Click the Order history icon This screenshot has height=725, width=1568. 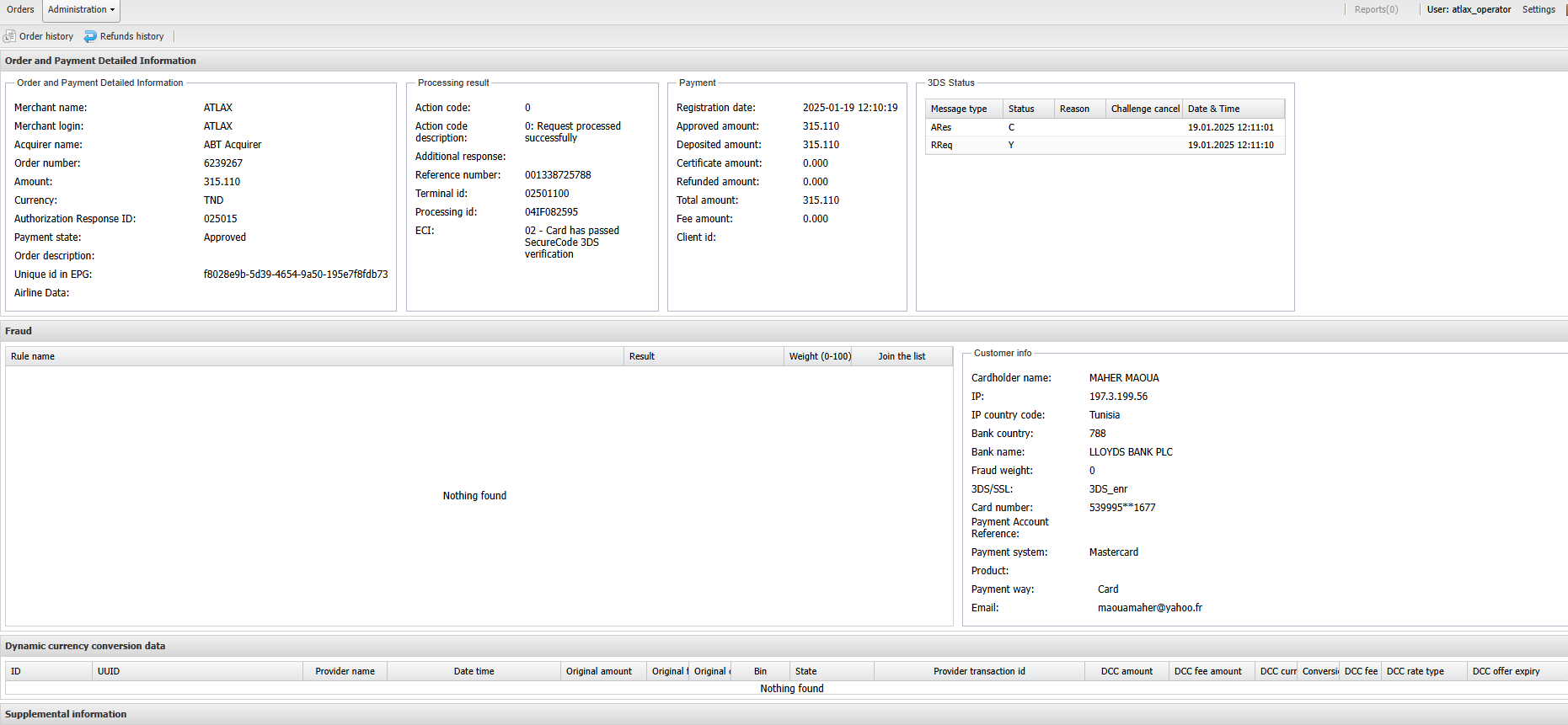pyautogui.click(x=10, y=36)
